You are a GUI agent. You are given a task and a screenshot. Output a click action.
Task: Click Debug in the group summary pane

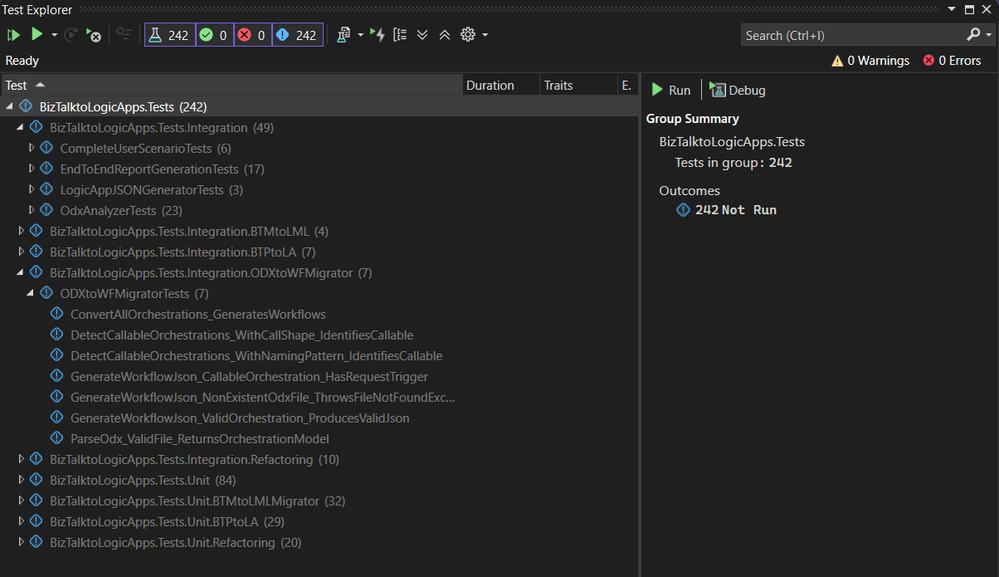pyautogui.click(x=737, y=90)
